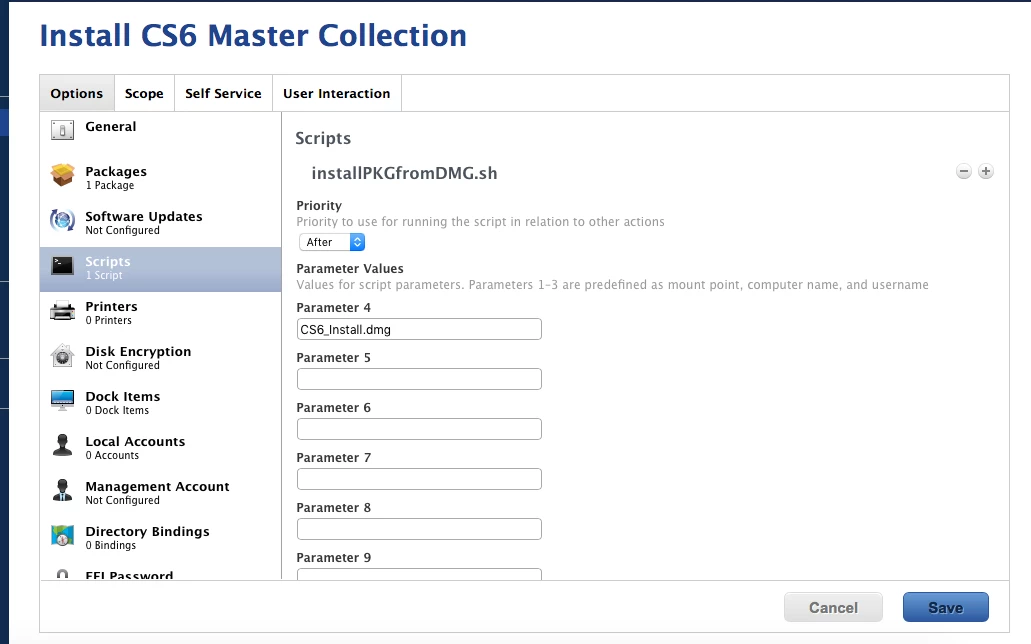Select the Packages box icon

pos(62,175)
